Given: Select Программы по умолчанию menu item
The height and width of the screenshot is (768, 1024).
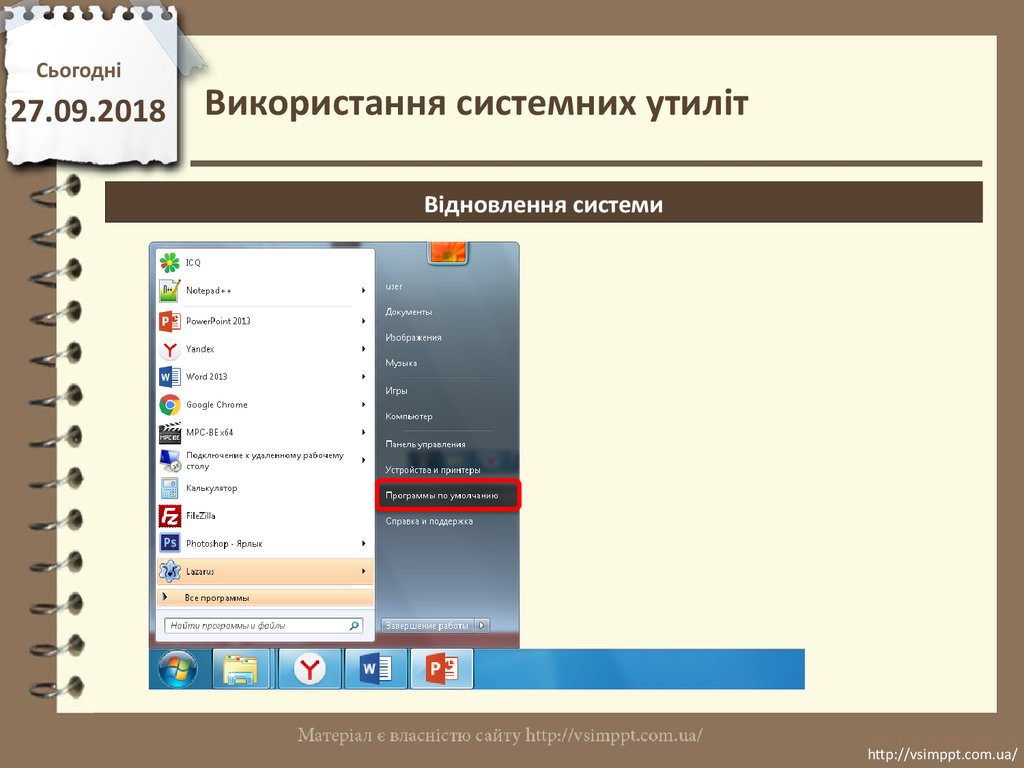Looking at the screenshot, I should (448, 495).
